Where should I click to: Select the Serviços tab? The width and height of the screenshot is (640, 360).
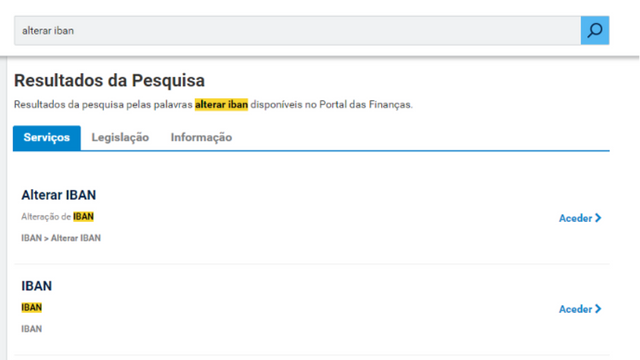click(47, 138)
